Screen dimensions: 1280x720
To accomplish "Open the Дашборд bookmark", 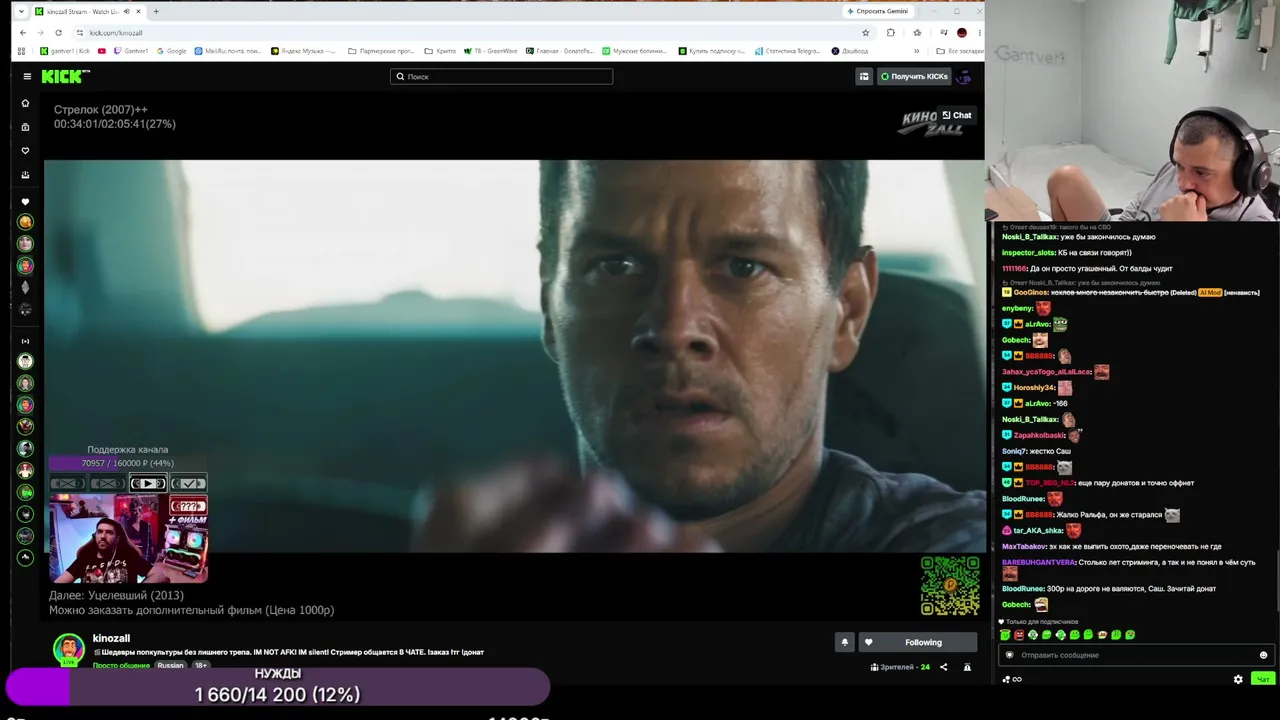I will point(850,51).
